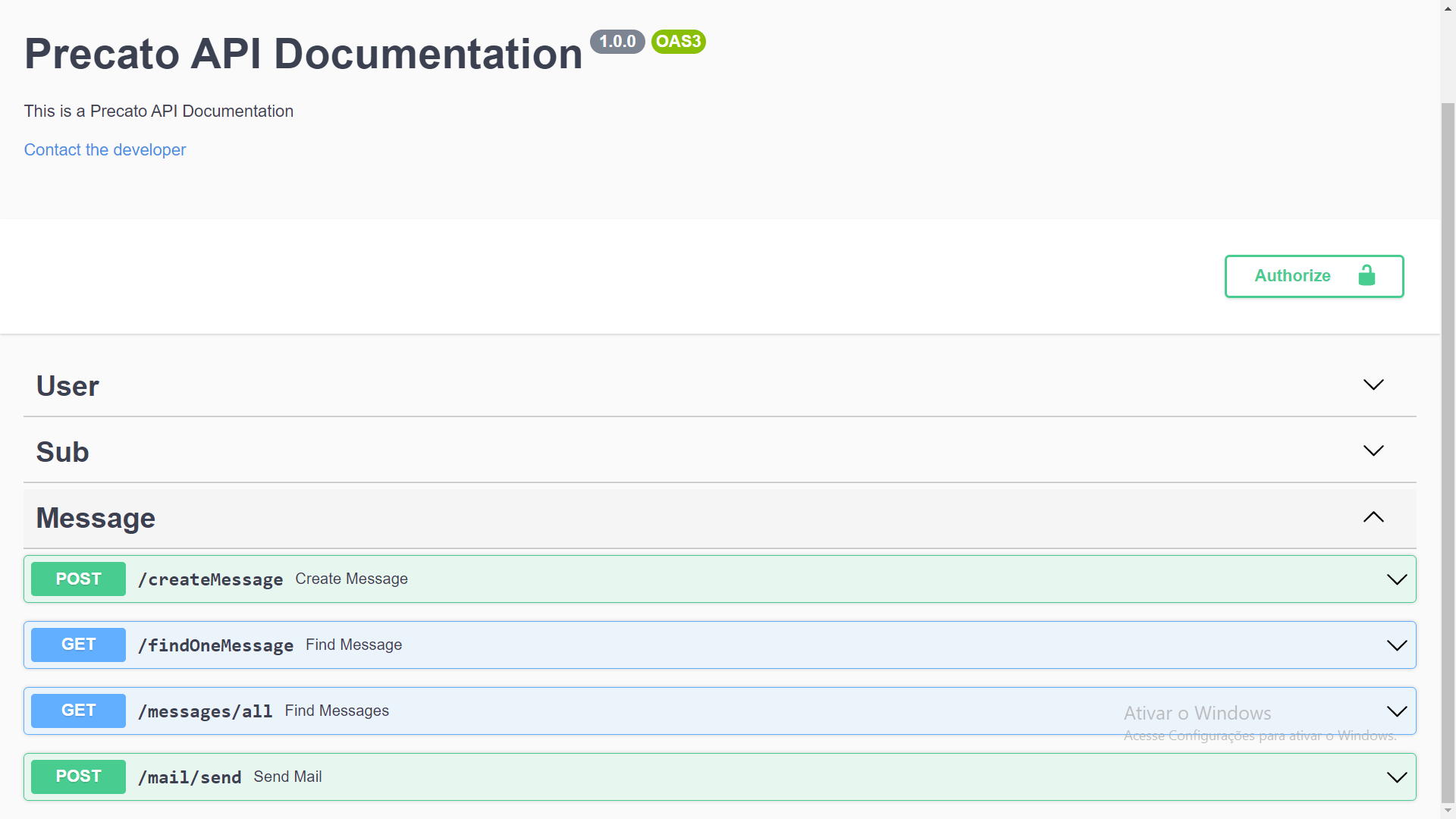The image size is (1456, 819).
Task: Collapse the Message section chevron
Action: click(1373, 517)
